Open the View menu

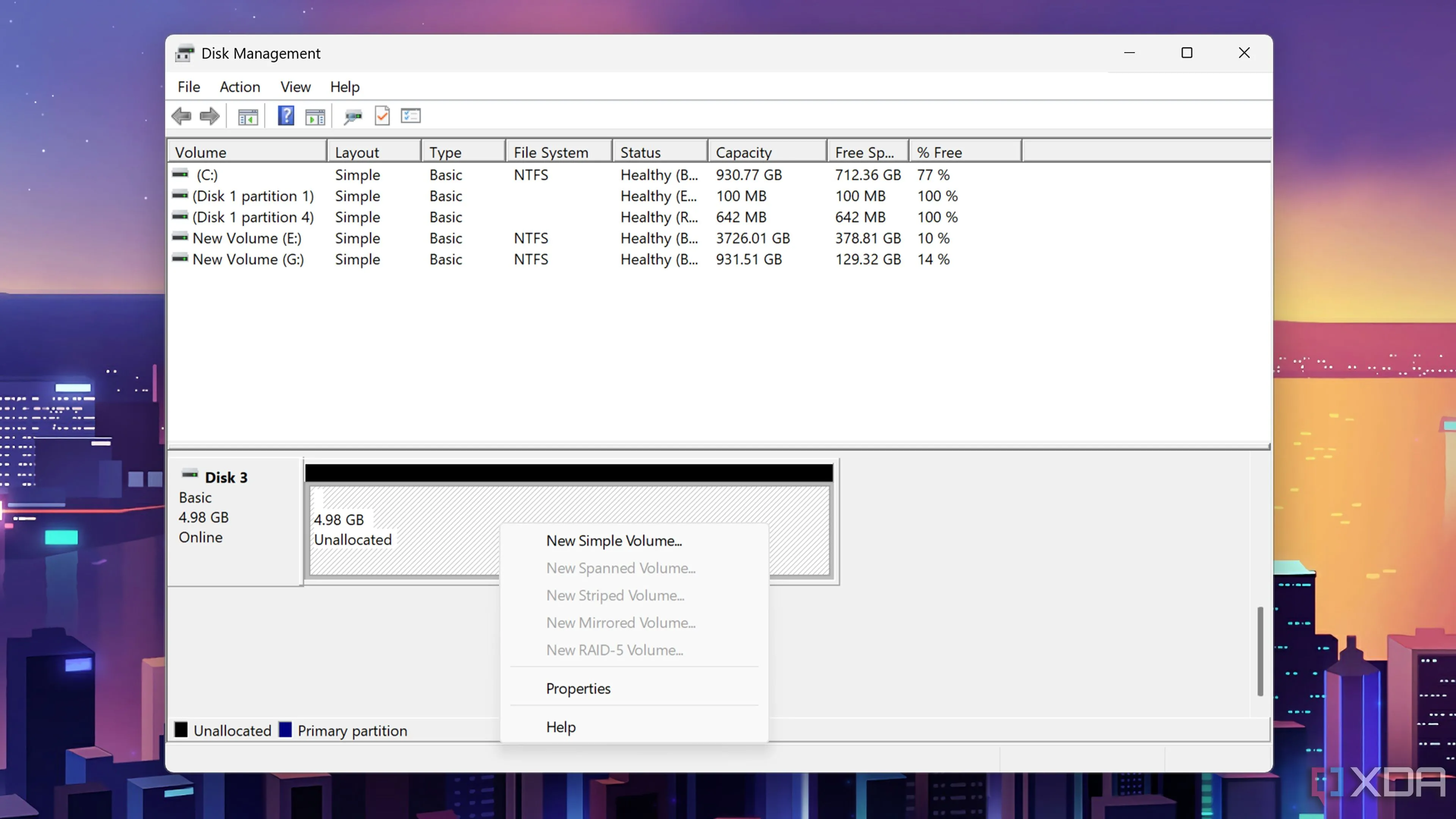pyautogui.click(x=296, y=87)
